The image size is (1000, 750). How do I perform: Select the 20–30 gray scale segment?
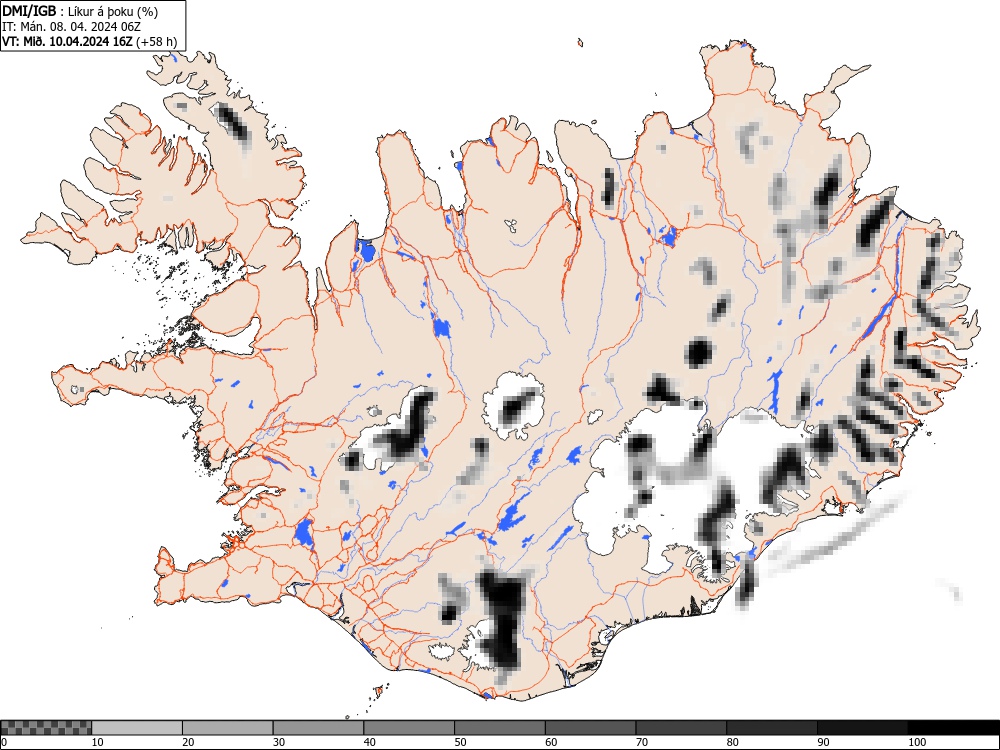tap(228, 728)
